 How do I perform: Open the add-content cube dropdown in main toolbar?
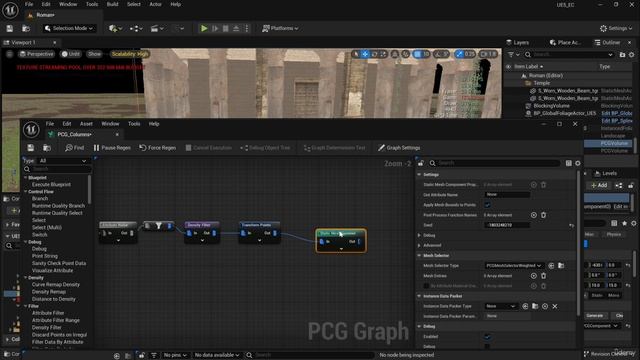click(x=115, y=28)
